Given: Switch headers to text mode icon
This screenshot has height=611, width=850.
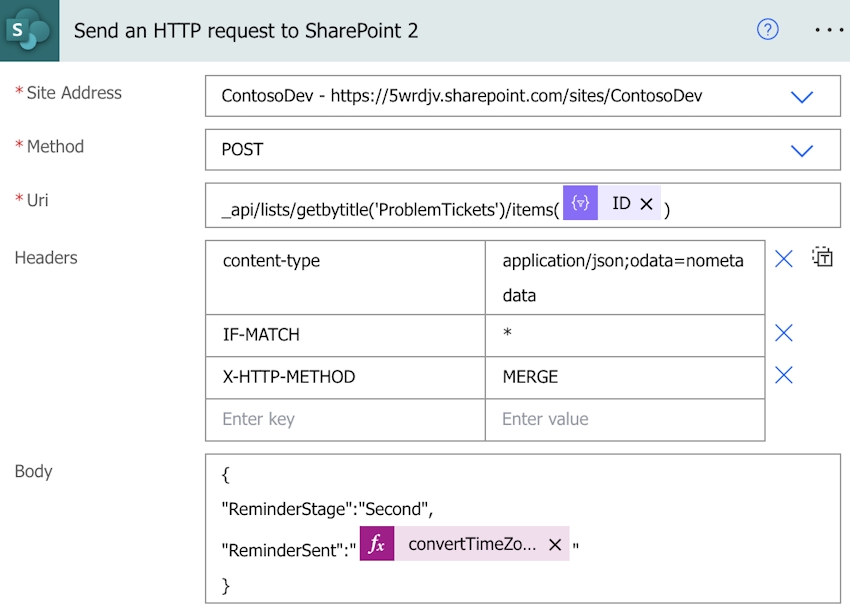Looking at the screenshot, I should [822, 257].
